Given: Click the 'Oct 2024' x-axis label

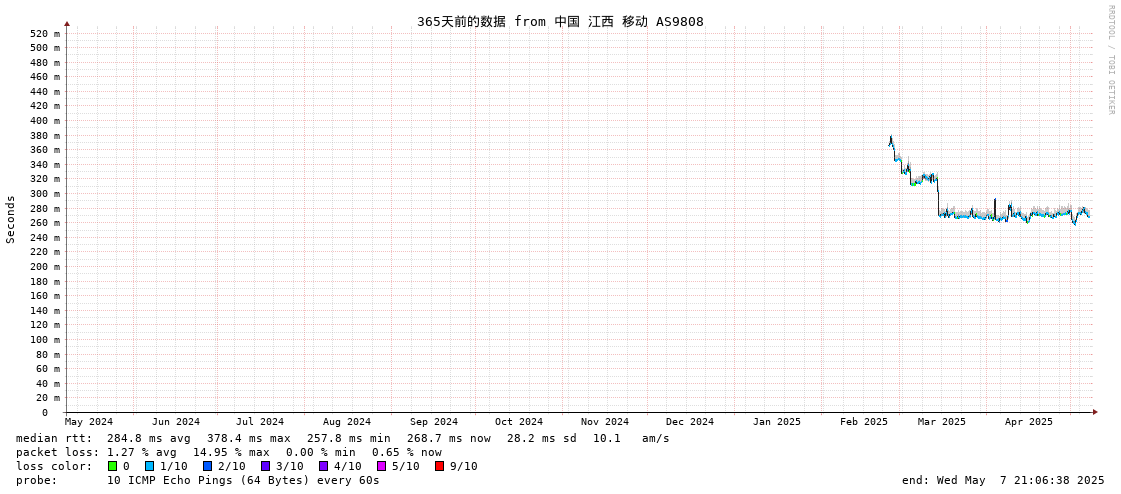Looking at the screenshot, I should (518, 422).
